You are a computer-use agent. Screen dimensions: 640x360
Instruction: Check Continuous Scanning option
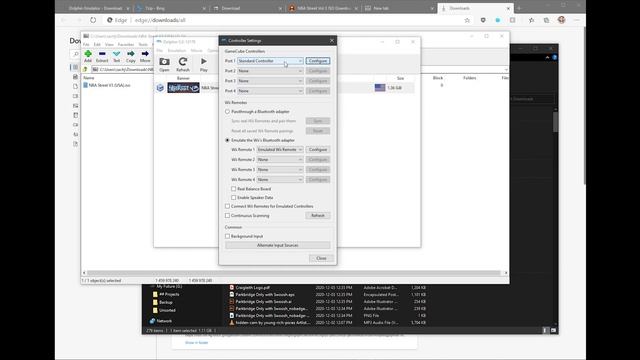[227, 216]
